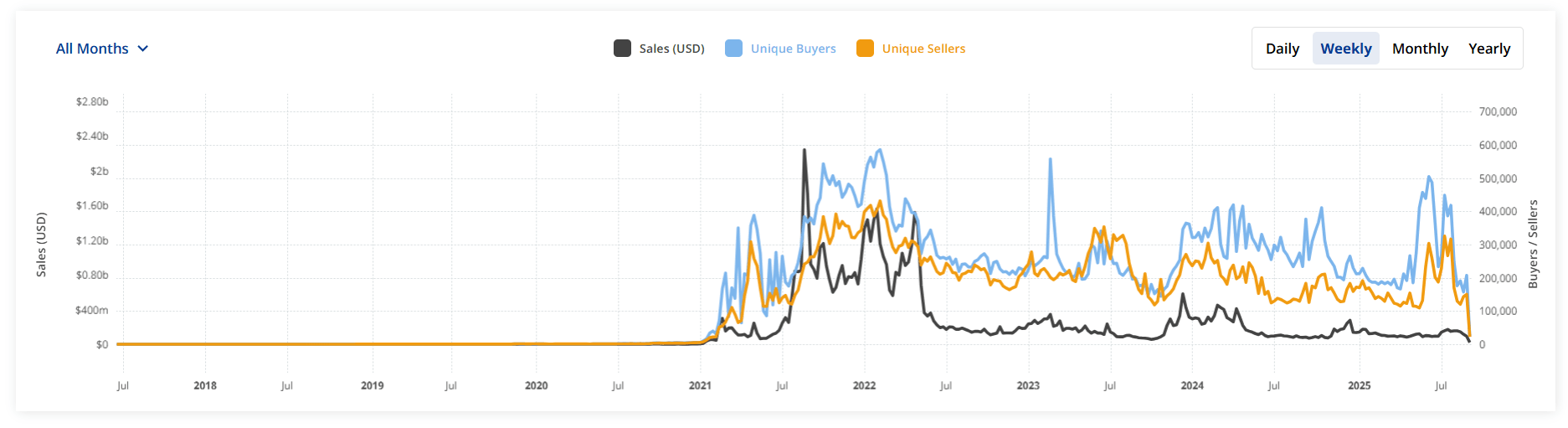Image resolution: width=1568 pixels, height=428 pixels.
Task: Click the $2.80b label on the y-axis
Action: [x=92, y=101]
